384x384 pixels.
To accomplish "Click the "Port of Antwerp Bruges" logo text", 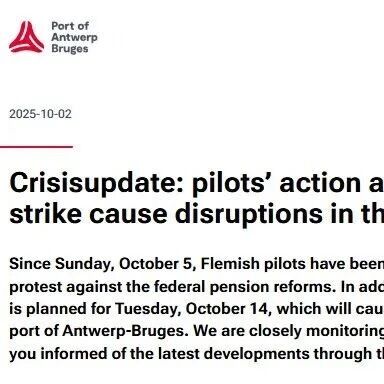I will 74,37.
